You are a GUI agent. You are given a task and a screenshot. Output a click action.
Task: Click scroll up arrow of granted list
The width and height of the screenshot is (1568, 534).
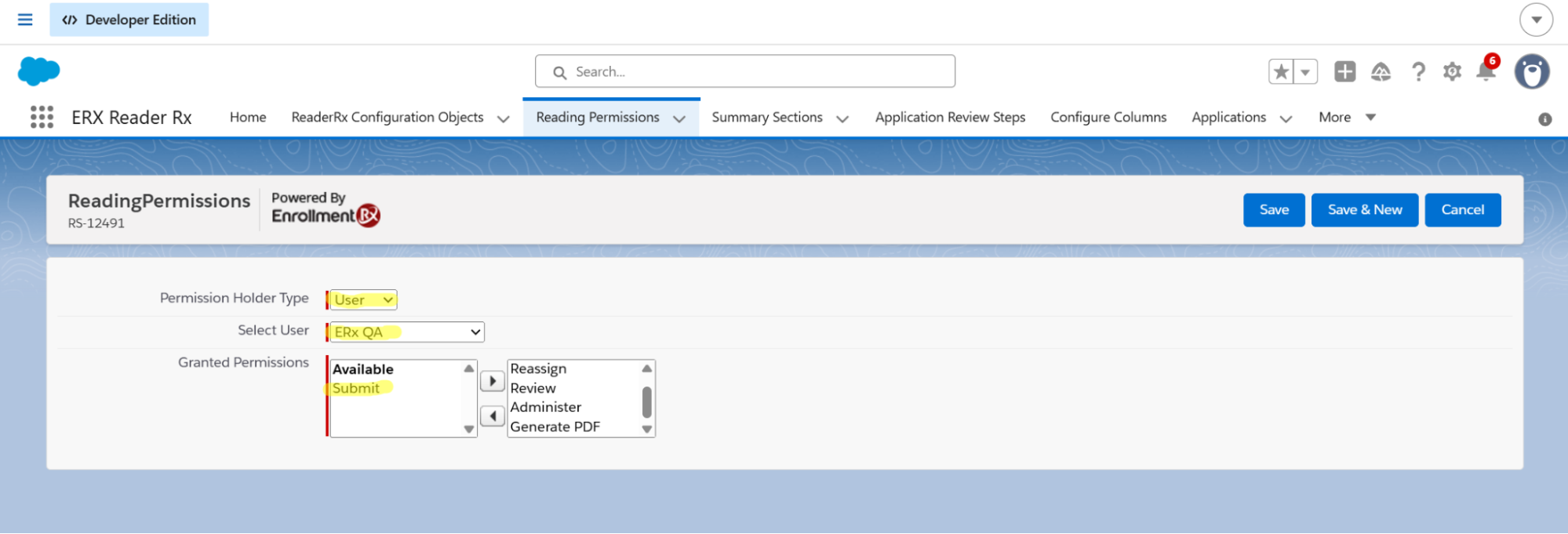(x=647, y=369)
